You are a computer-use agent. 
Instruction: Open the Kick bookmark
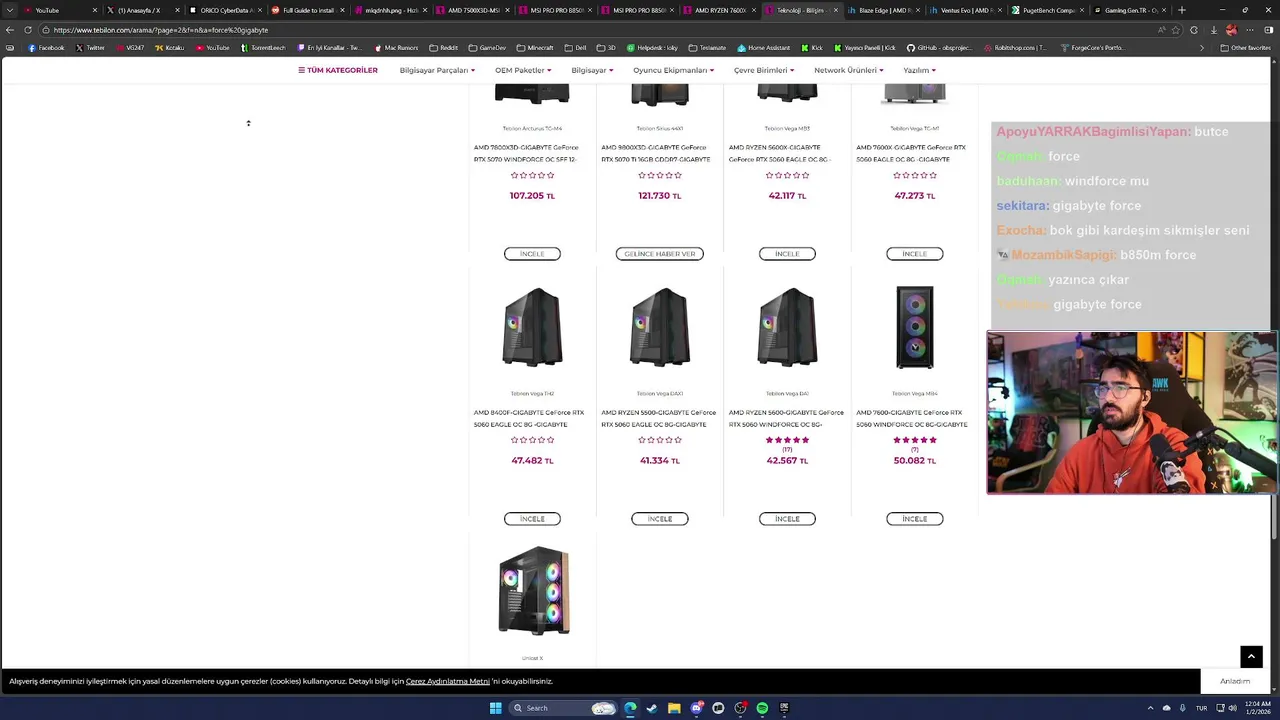click(x=812, y=48)
